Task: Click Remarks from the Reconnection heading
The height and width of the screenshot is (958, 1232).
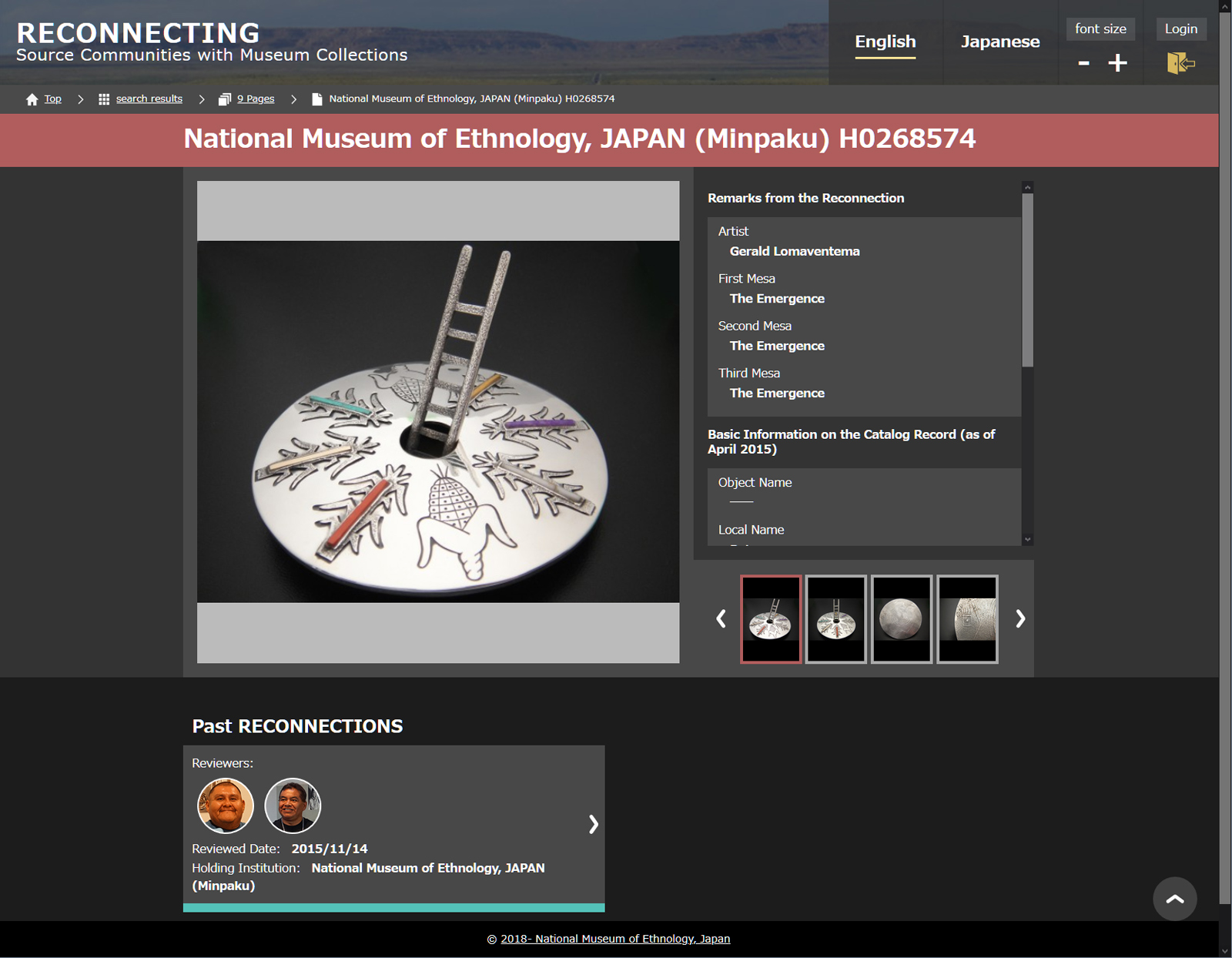Action: 805,198
